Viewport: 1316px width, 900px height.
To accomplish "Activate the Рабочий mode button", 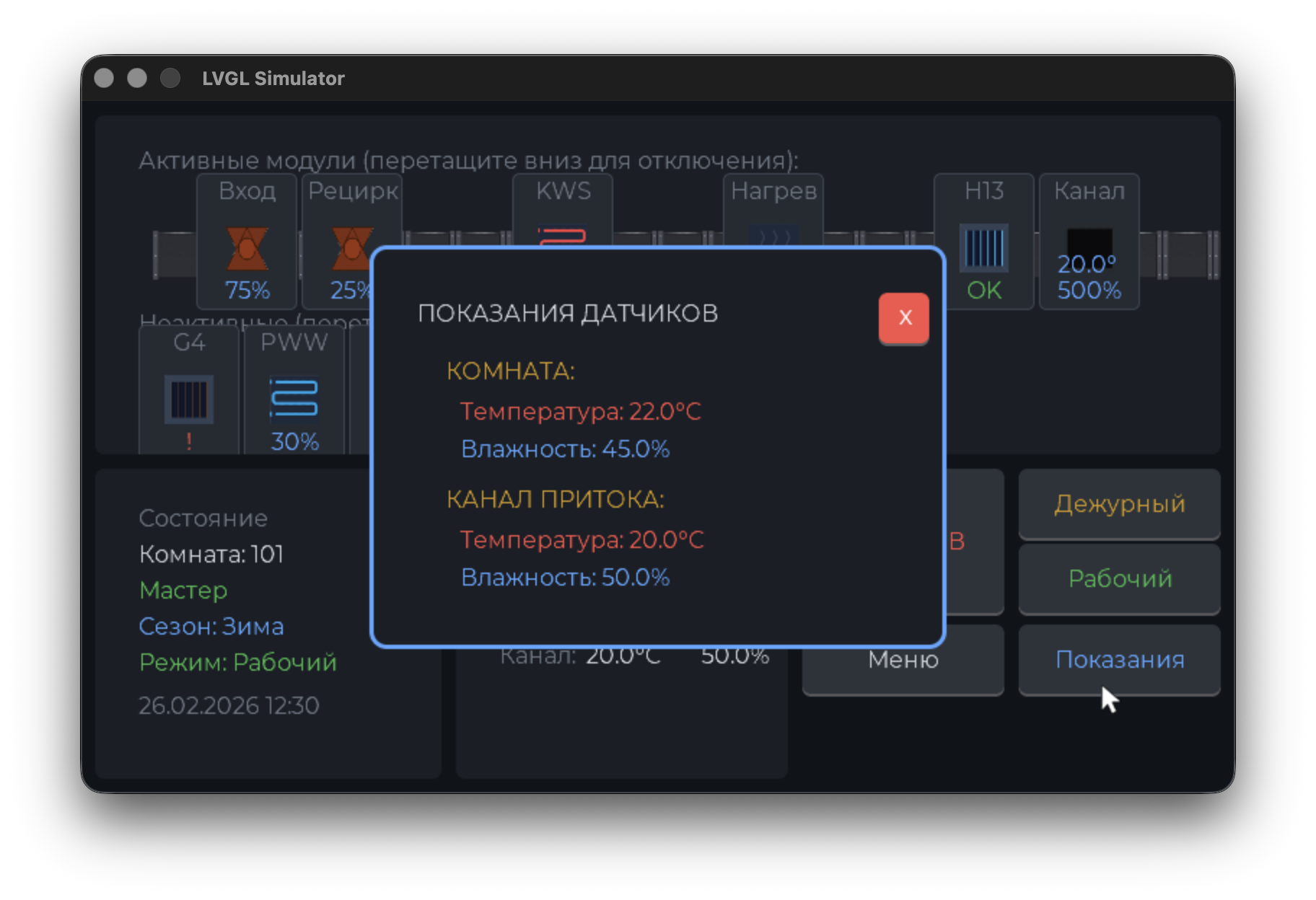I will (x=1119, y=579).
